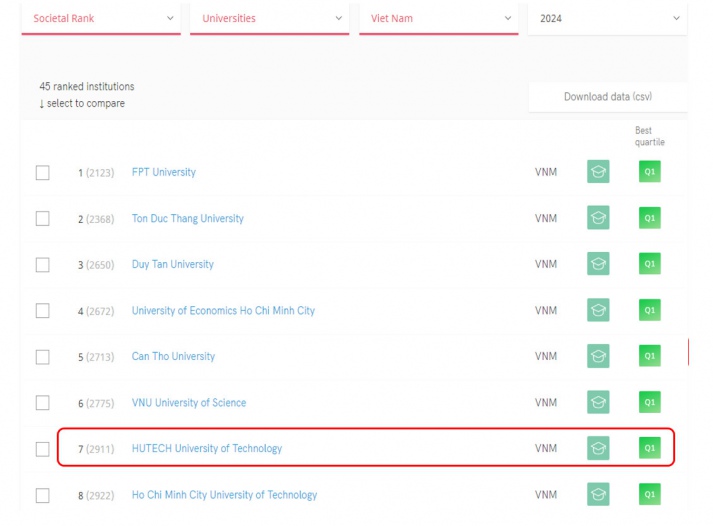The width and height of the screenshot is (713, 526).
Task: Click university icon in Ho Chi Minh City University of Technology row
Action: click(x=598, y=494)
